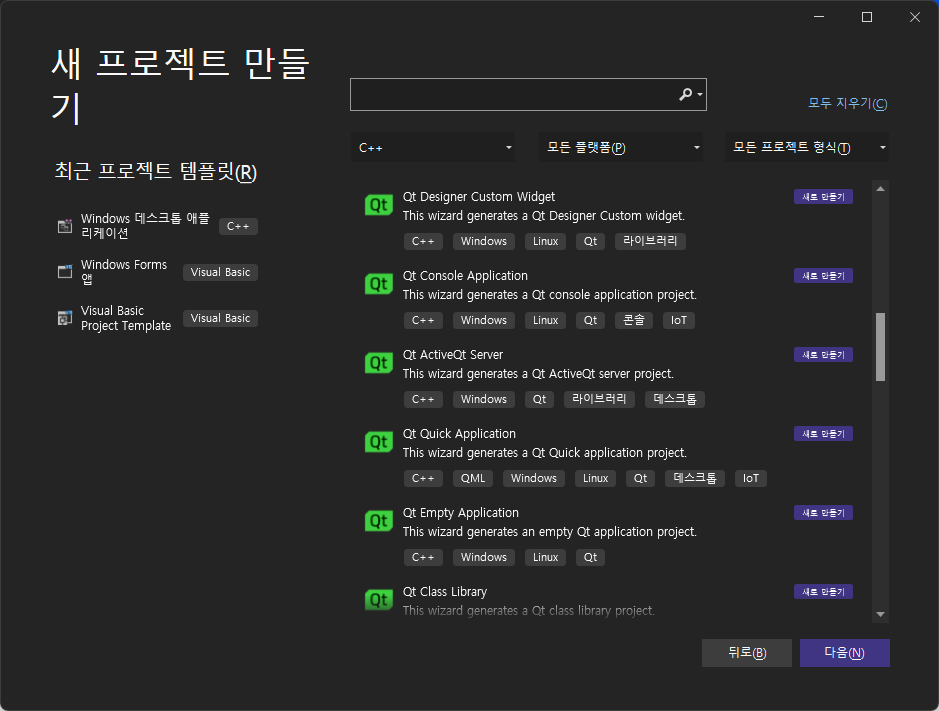Click Windows tag on Qt ActiveQt Server
This screenshot has height=711, width=939.
pos(483,399)
